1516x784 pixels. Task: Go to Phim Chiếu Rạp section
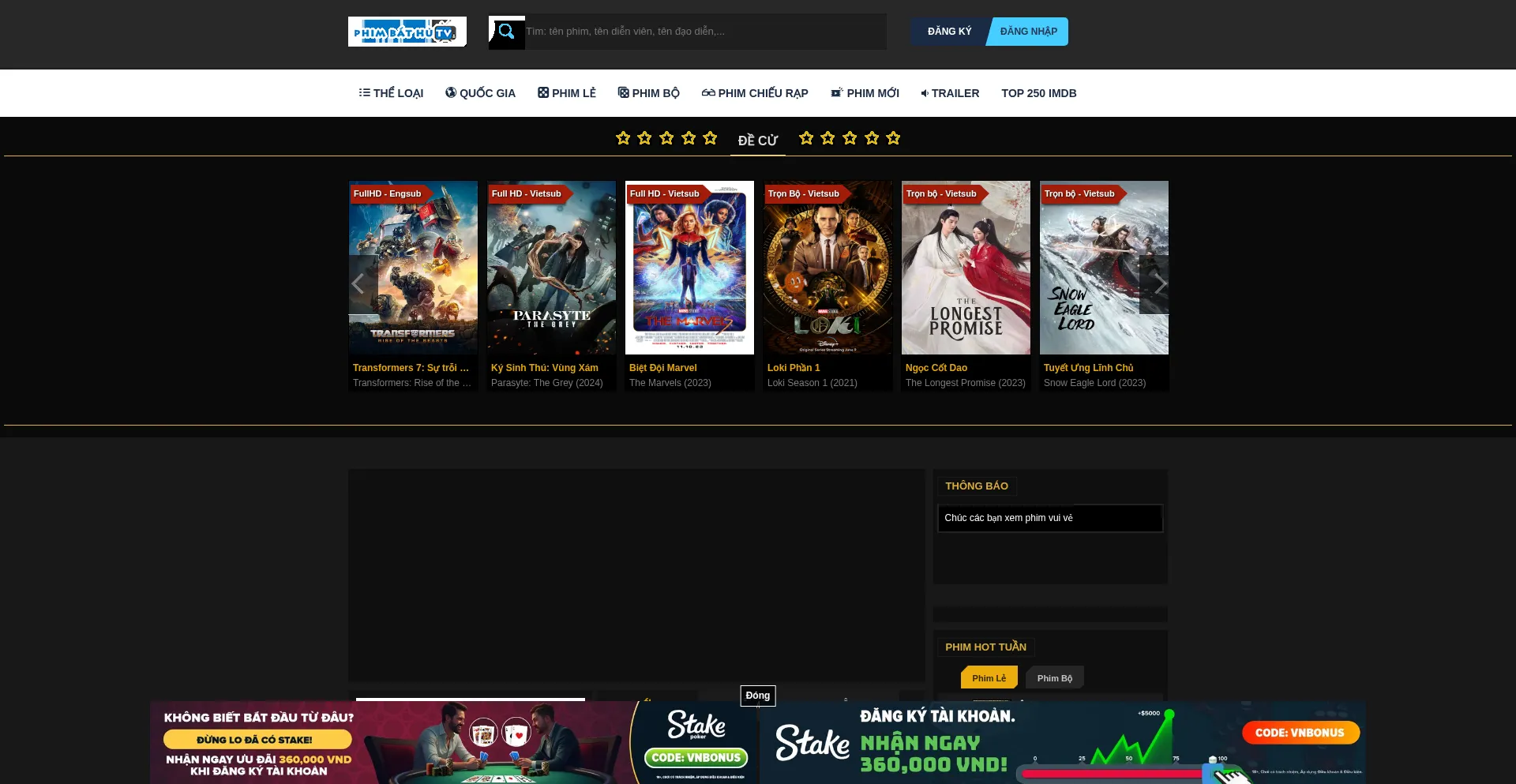click(755, 93)
